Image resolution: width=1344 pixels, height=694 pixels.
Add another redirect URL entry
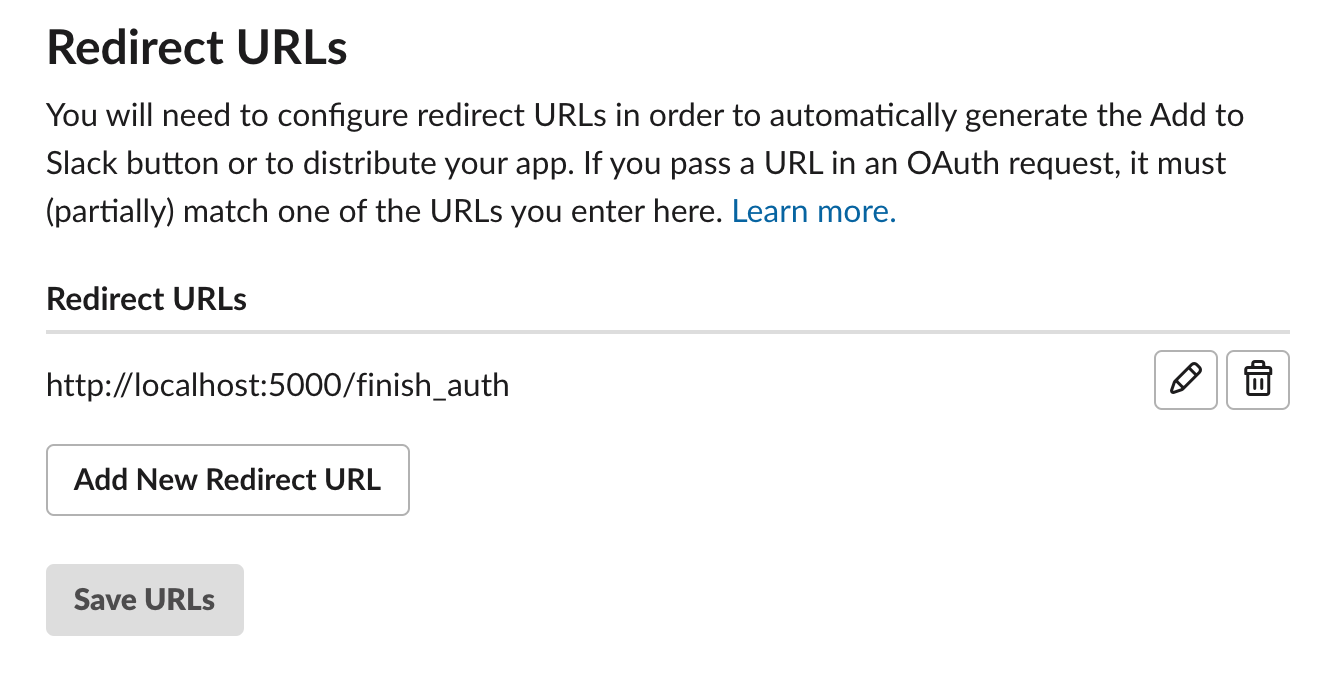(228, 480)
